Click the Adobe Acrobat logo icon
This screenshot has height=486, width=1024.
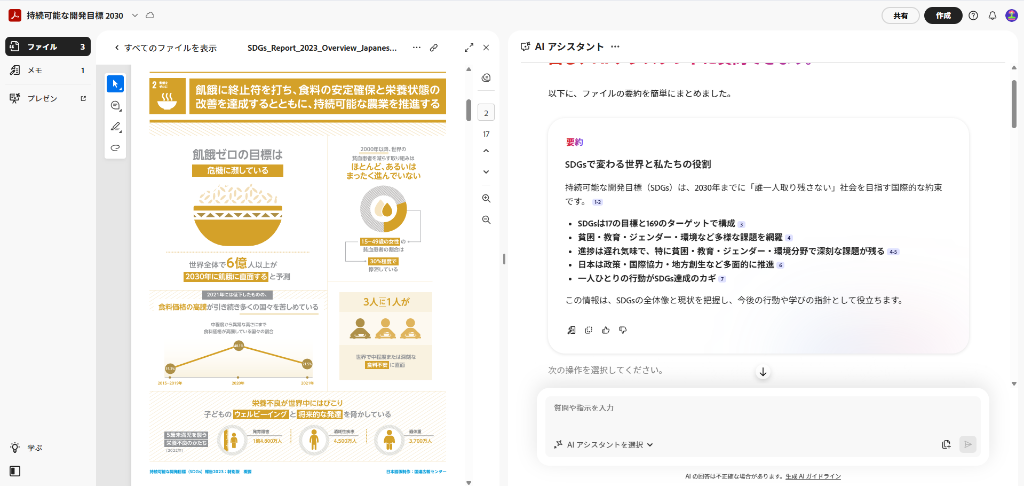(16, 15)
